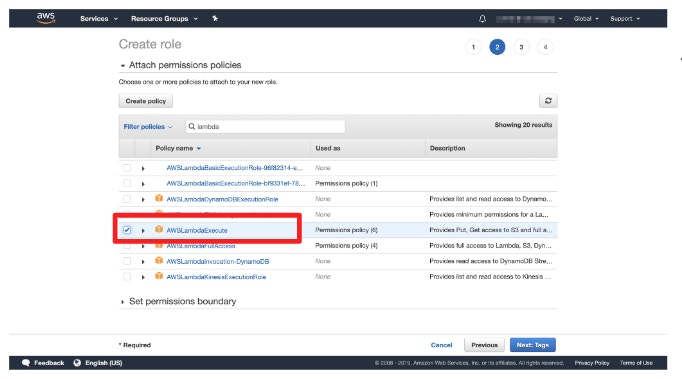Click the Feedback text in footer
682x379 pixels.
point(49,363)
